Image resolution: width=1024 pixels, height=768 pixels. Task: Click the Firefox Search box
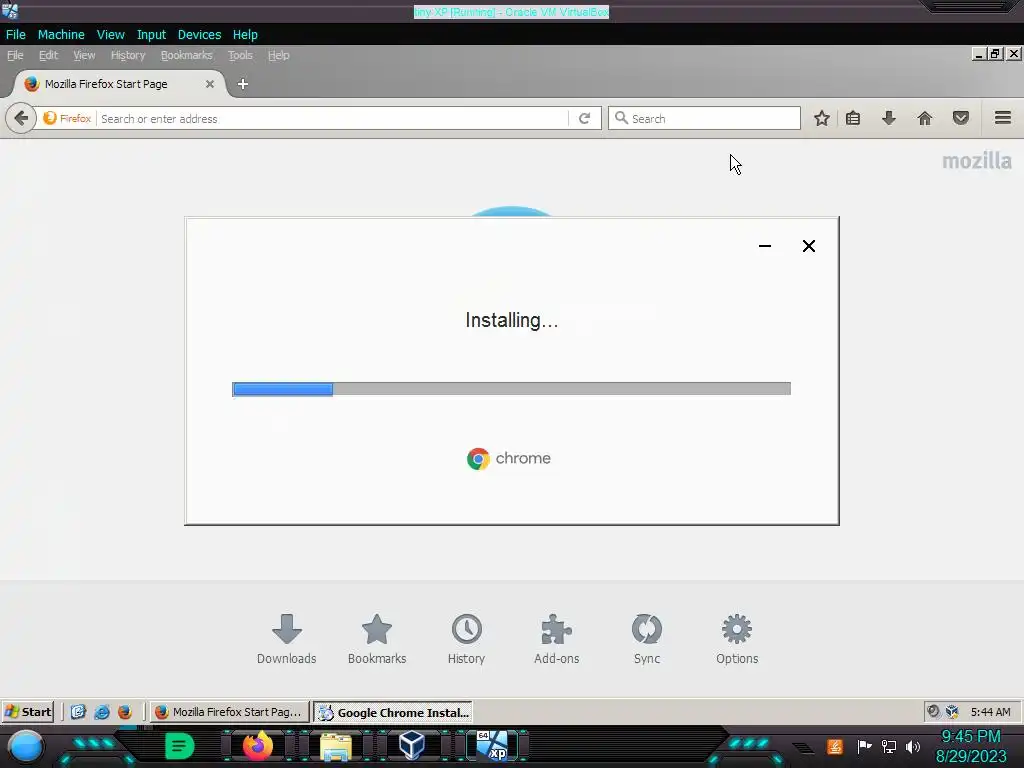[x=704, y=118]
